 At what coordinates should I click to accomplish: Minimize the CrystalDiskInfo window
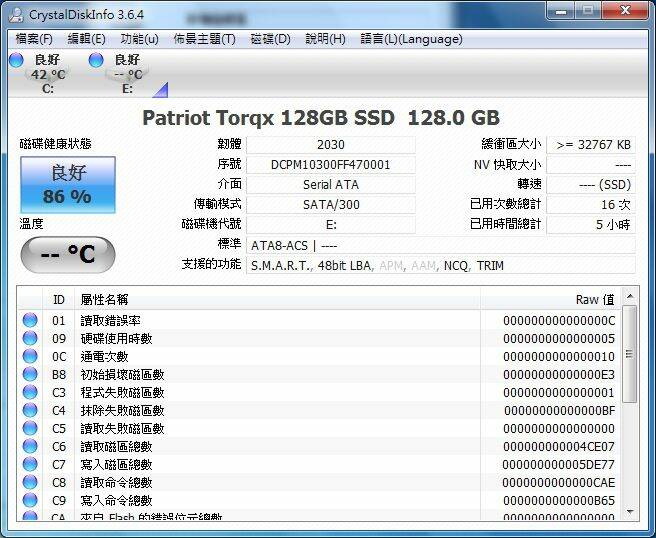(x=561, y=11)
